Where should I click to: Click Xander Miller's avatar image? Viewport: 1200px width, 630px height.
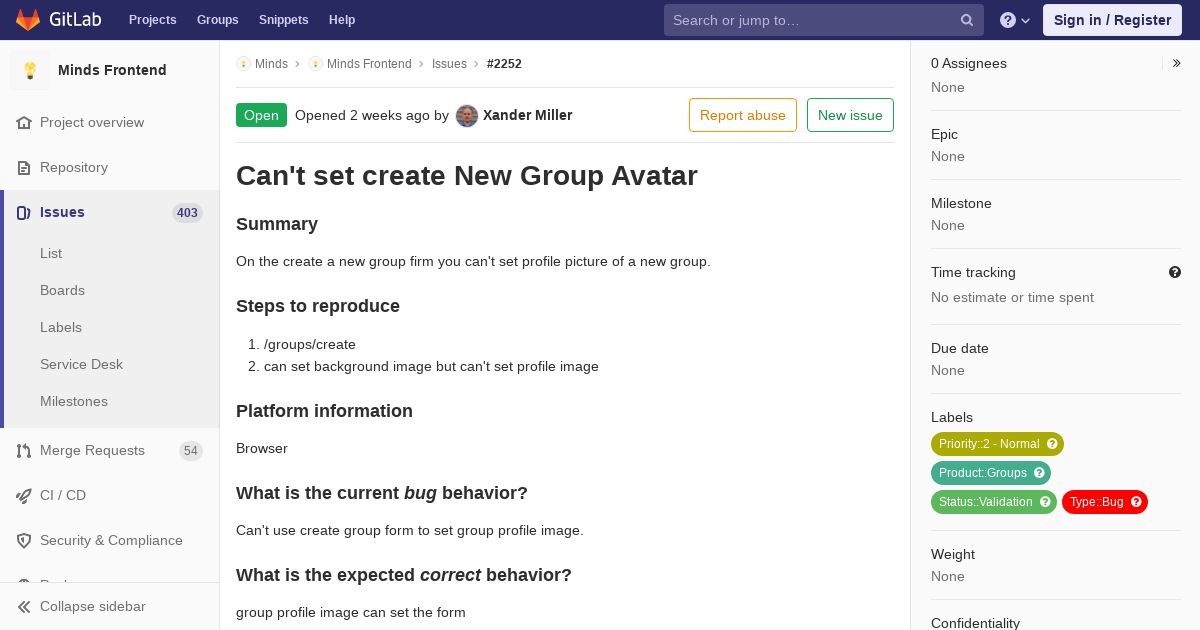(x=467, y=116)
